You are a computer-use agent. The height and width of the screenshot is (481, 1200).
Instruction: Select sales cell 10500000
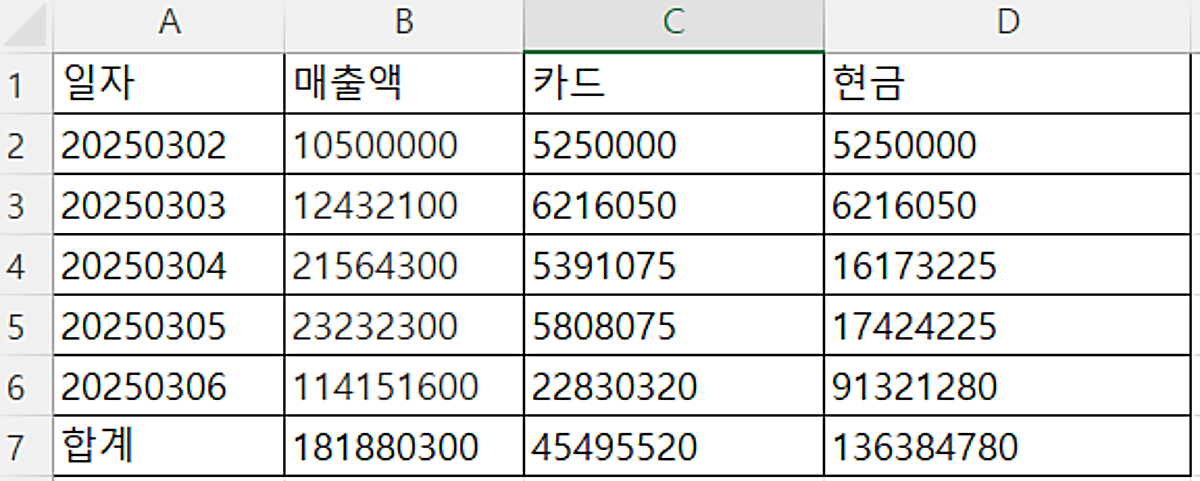point(404,145)
